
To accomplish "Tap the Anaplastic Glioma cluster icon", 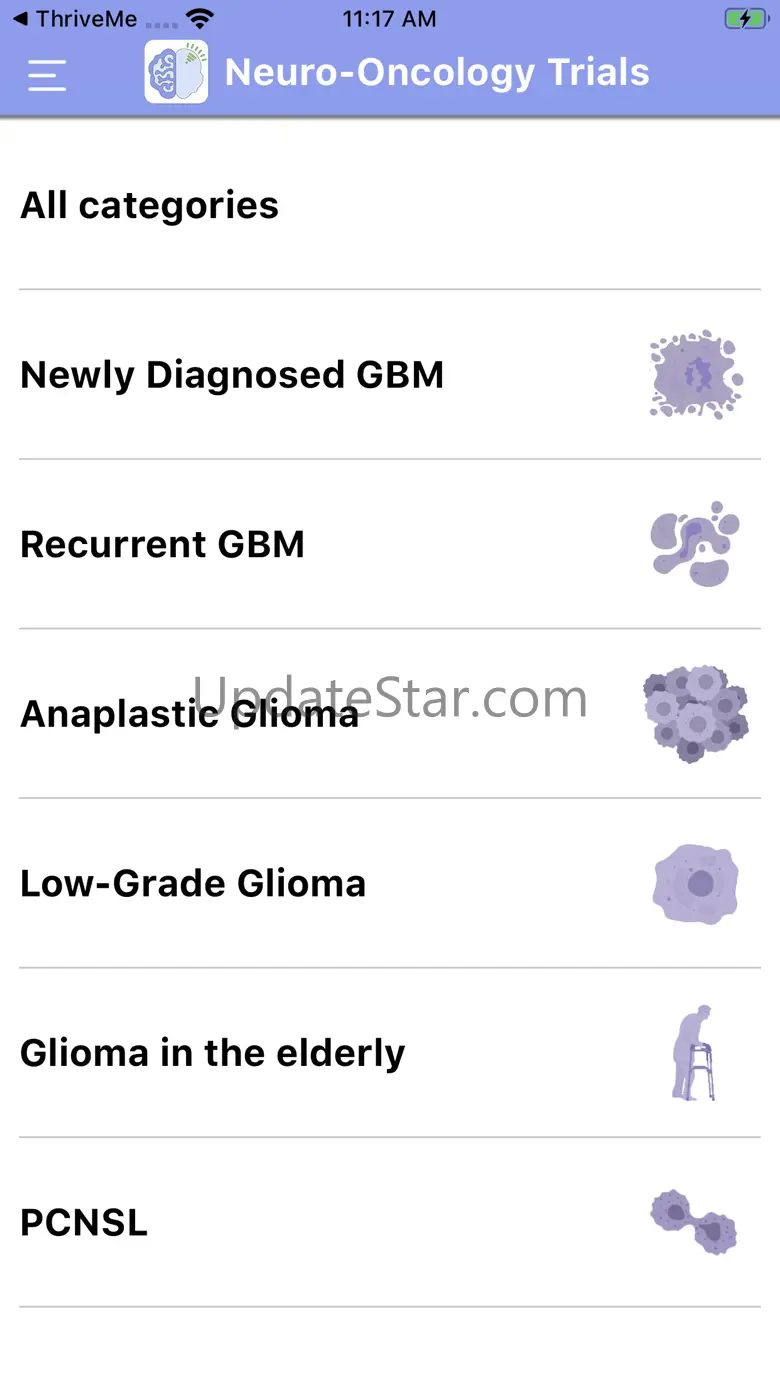I will pos(695,714).
